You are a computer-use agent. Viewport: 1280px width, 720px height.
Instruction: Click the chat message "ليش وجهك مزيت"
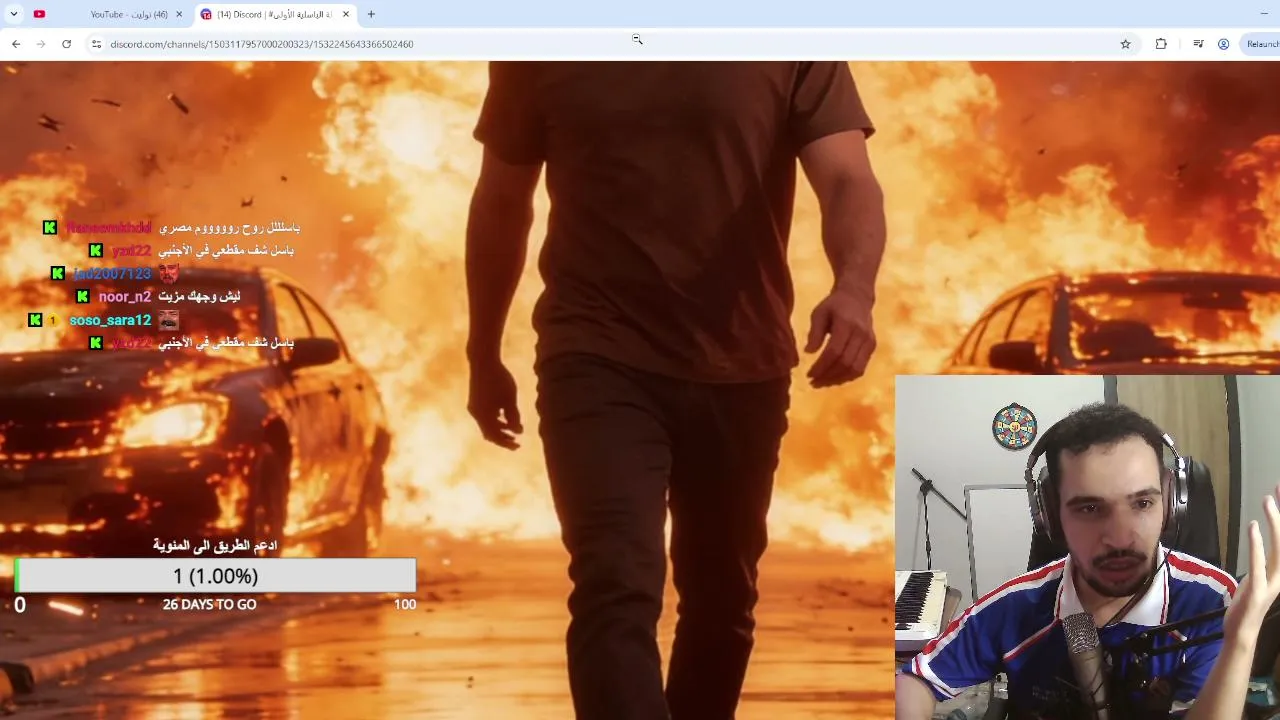coord(199,297)
